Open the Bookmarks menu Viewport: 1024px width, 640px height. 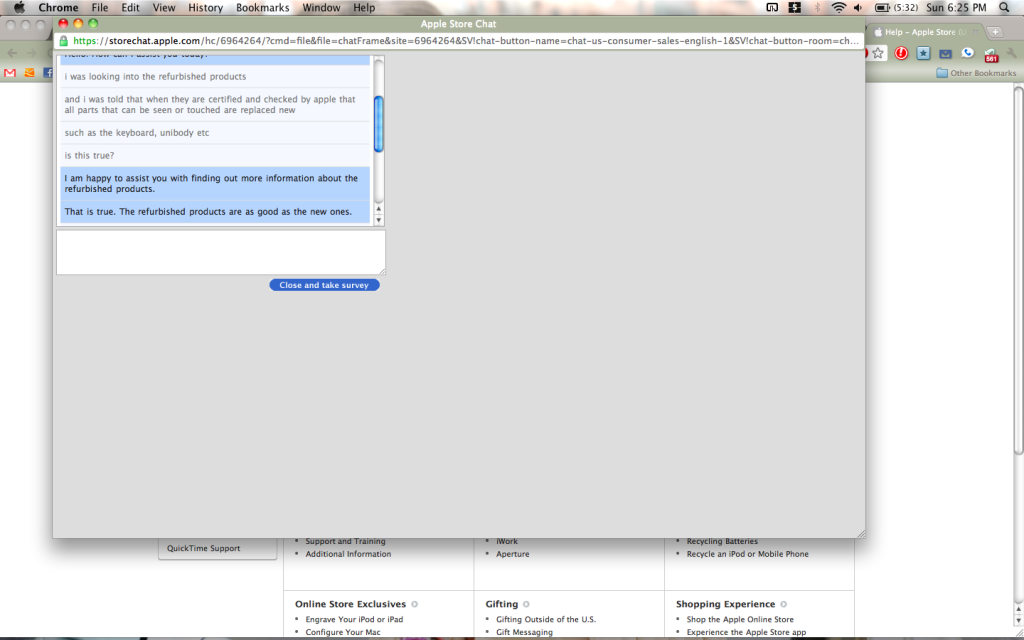pyautogui.click(x=263, y=8)
